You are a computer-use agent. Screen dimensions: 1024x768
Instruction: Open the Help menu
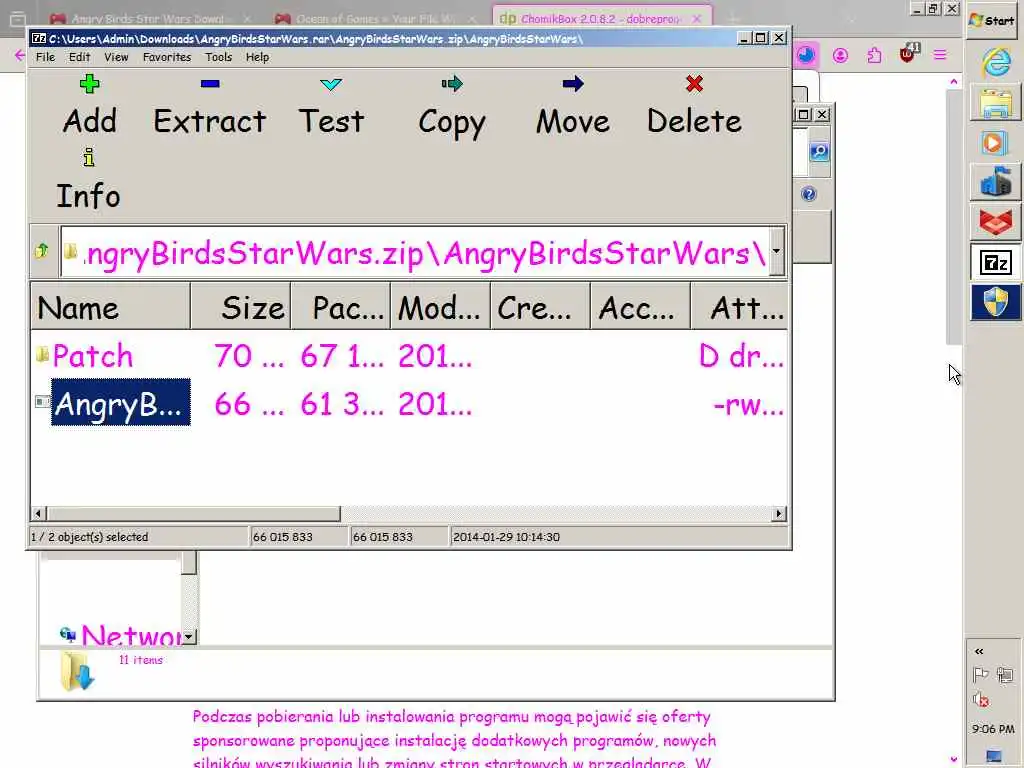click(257, 57)
